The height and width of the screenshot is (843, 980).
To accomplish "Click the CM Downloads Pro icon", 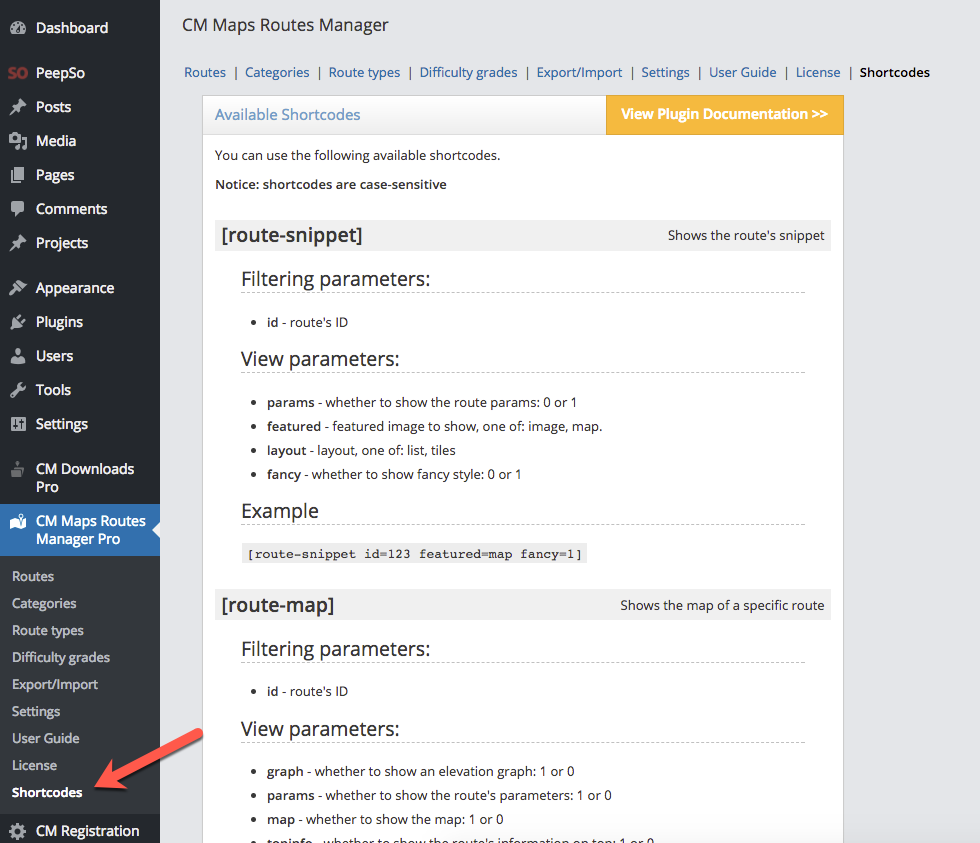I will pyautogui.click(x=18, y=469).
